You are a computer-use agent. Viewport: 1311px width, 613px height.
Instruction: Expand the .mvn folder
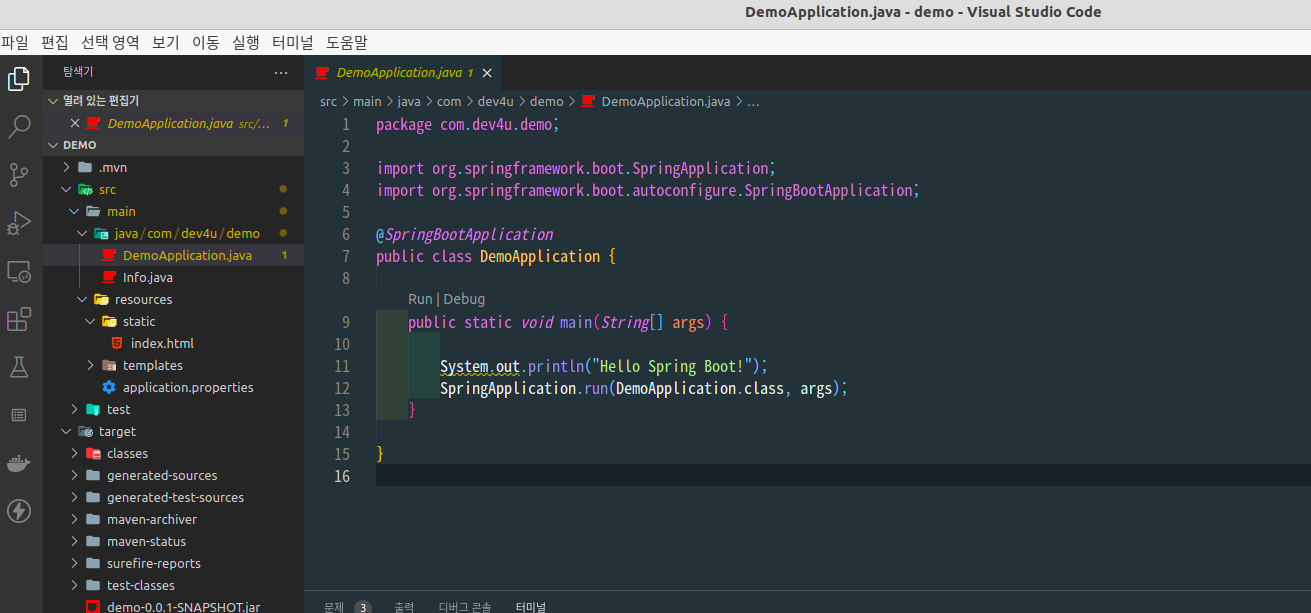point(67,167)
